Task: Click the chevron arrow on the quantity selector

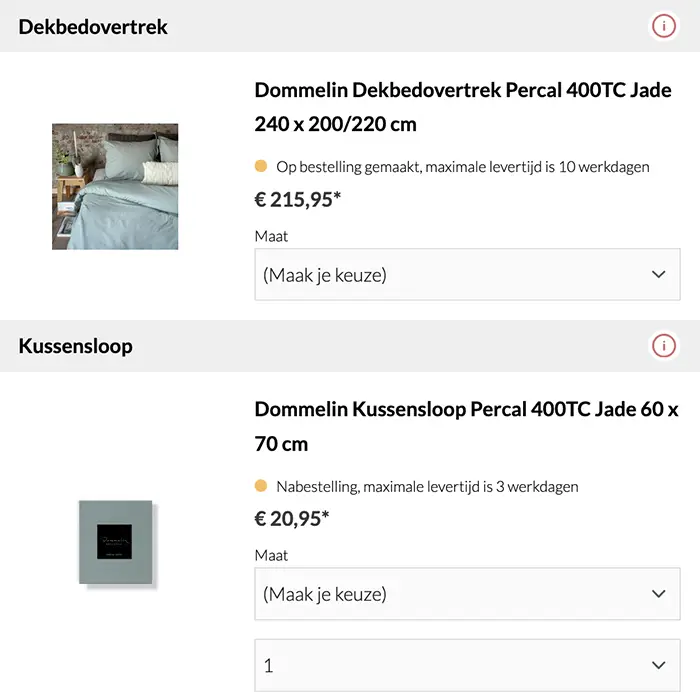Action: tap(658, 665)
